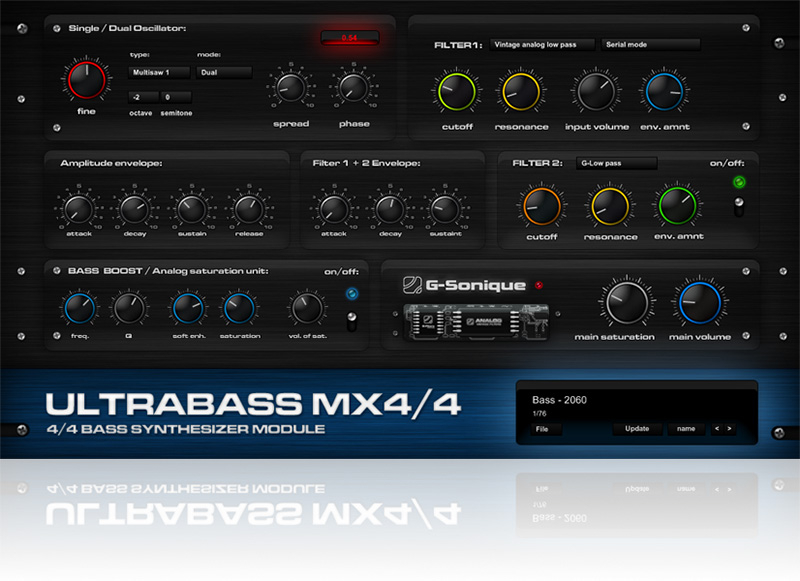This screenshot has width=800, height=581.
Task: Click the oscillator phase knob
Action: 353,87
